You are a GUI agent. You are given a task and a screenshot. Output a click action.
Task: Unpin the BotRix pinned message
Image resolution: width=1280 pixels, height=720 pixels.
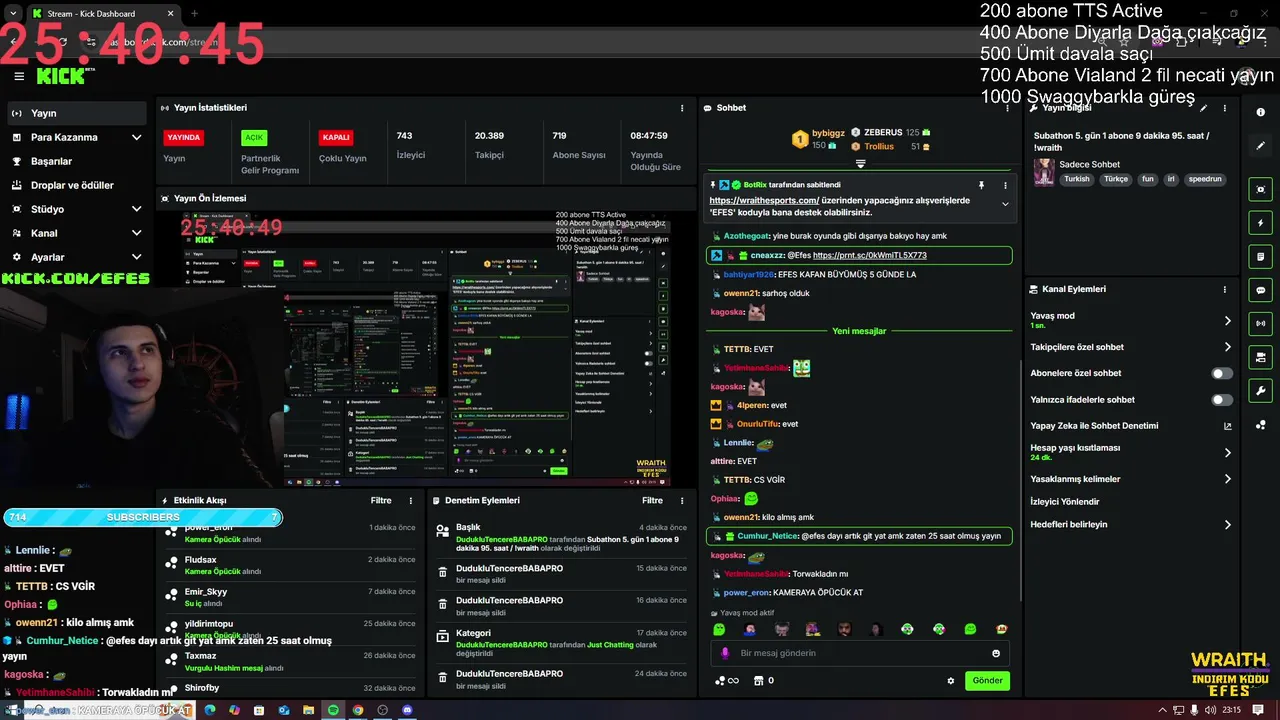pyautogui.click(x=981, y=185)
